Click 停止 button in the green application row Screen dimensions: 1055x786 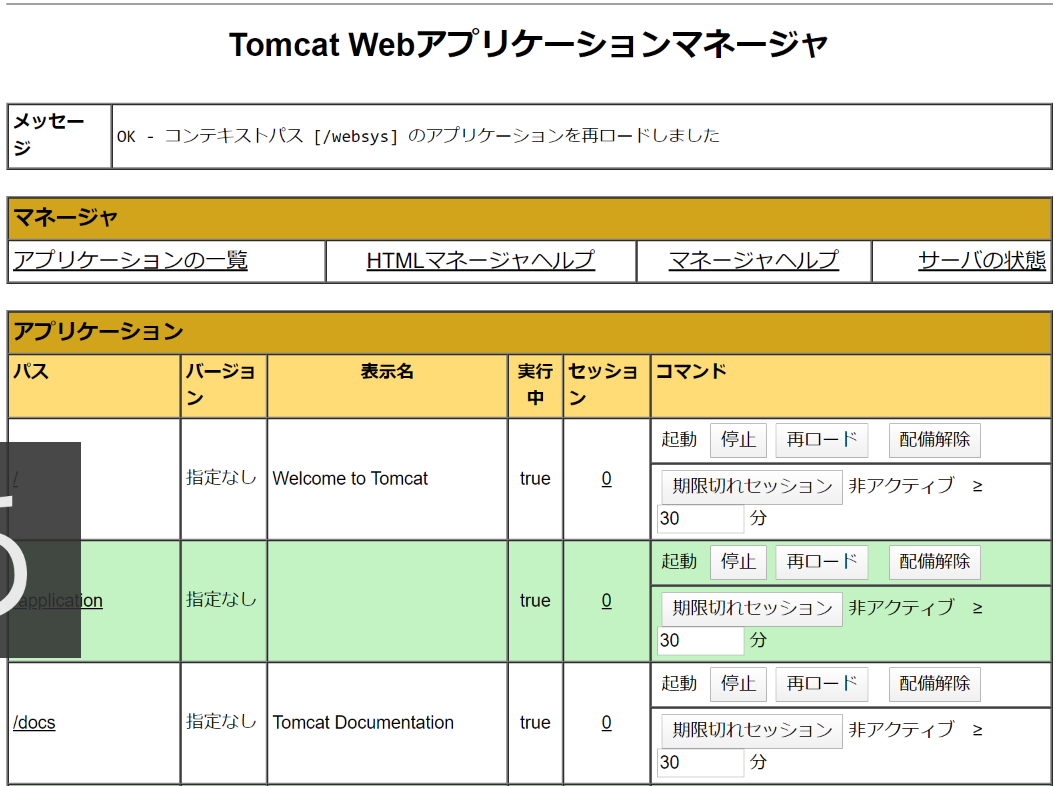click(x=738, y=562)
